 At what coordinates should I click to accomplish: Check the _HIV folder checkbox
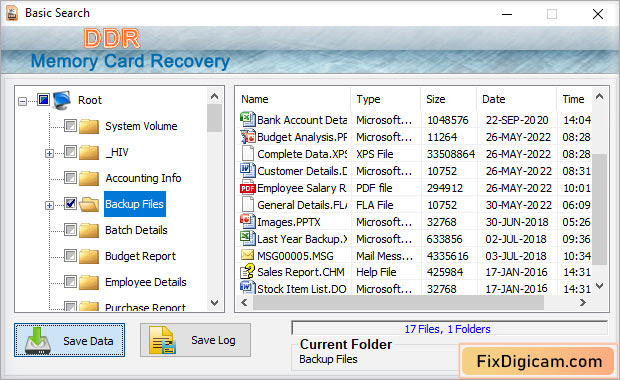pos(70,152)
